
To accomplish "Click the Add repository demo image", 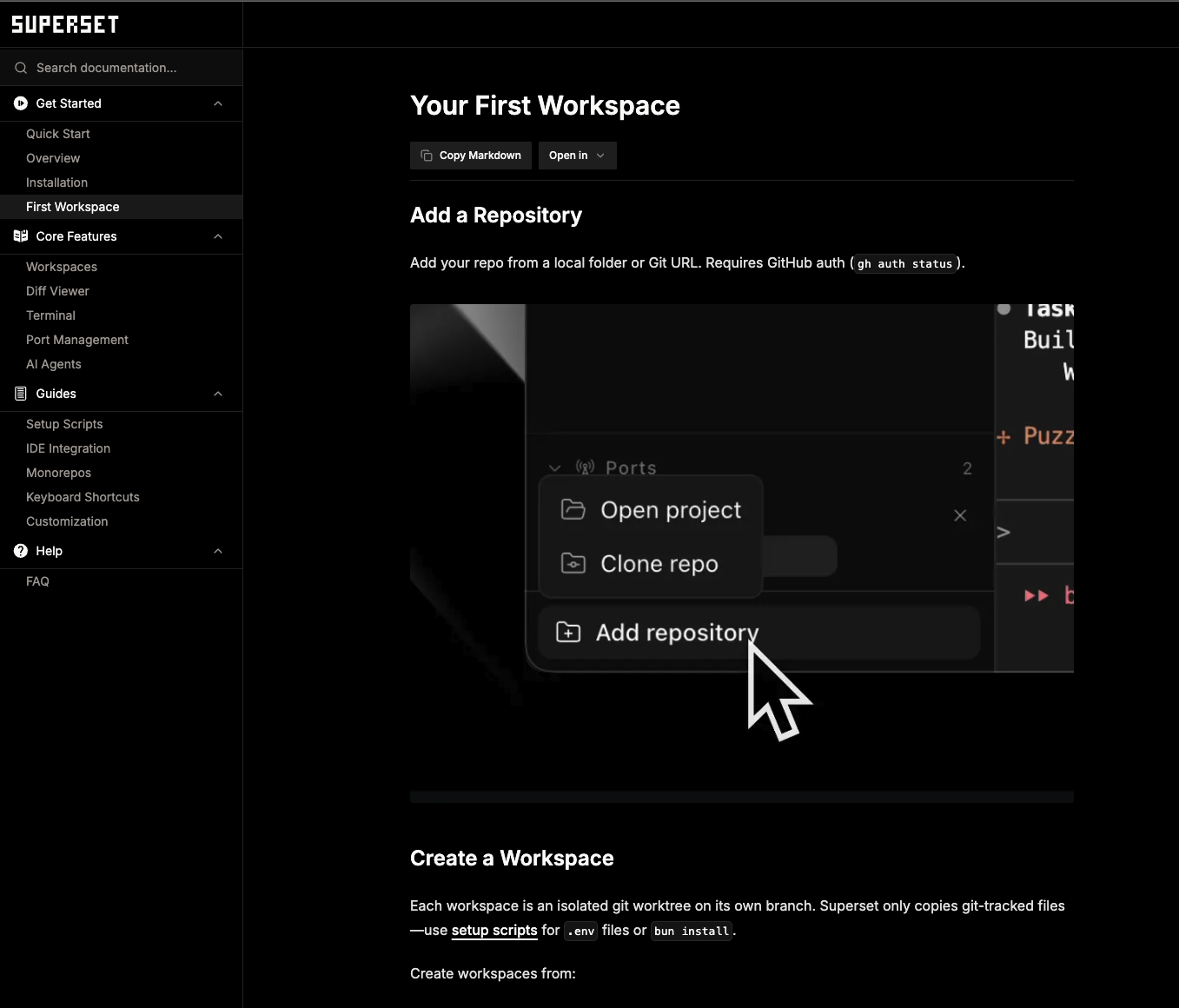I will click(741, 547).
